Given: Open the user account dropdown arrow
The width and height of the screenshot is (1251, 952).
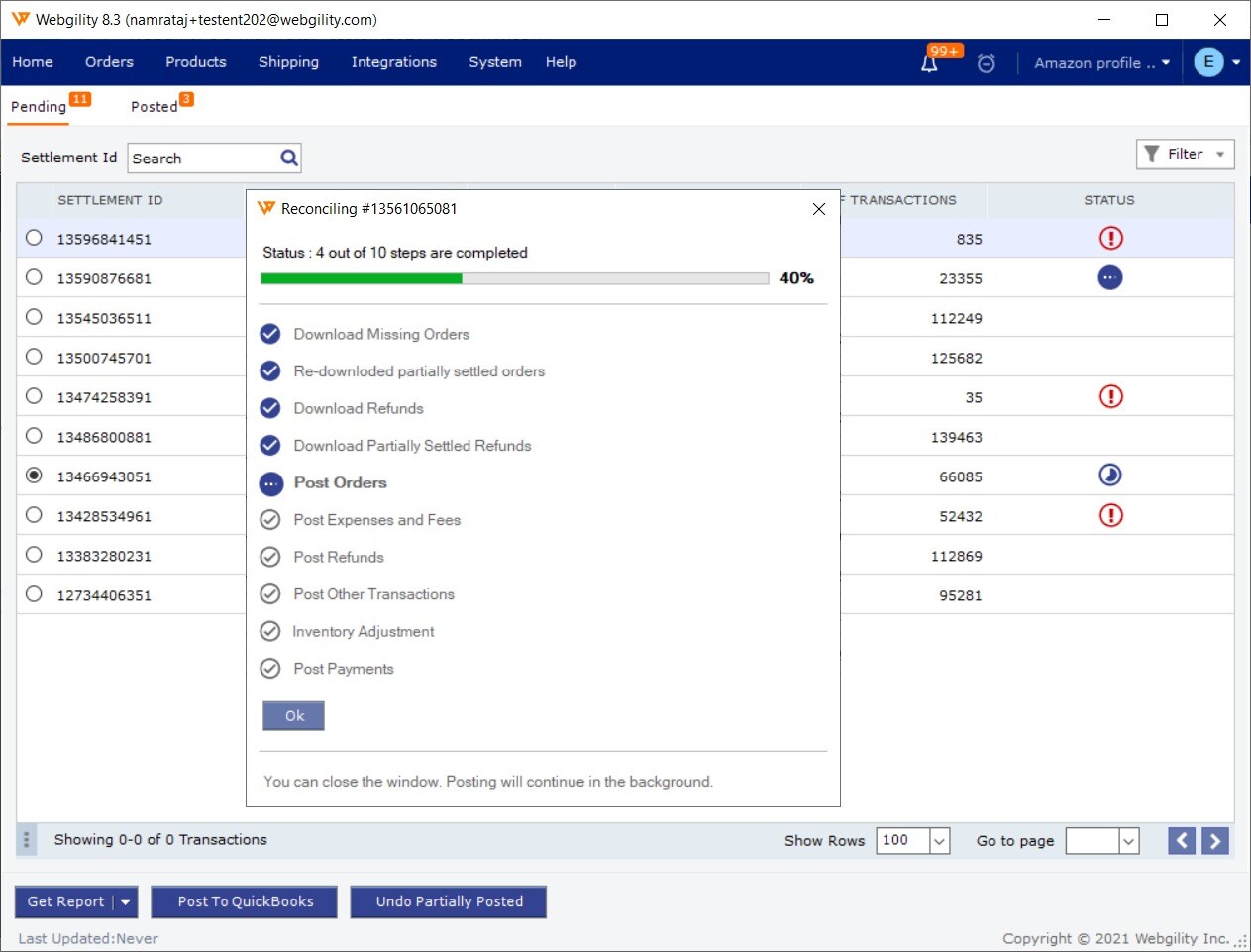Looking at the screenshot, I should click(1236, 62).
